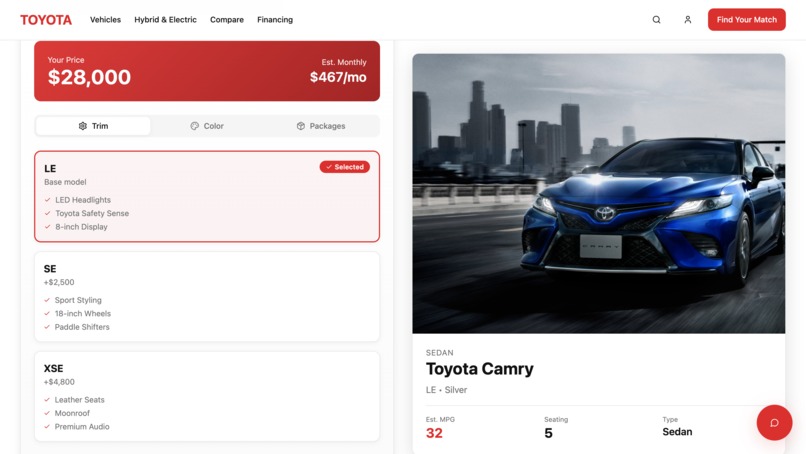This screenshot has width=806, height=454.
Task: Click the +$4,800 price under XSE
Action: pyautogui.click(x=59, y=382)
